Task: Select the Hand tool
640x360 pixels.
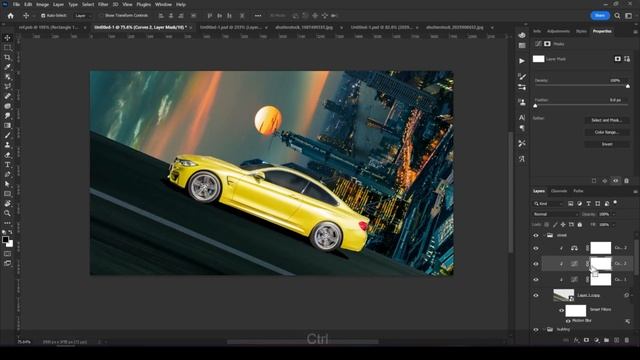Action: click(7, 203)
